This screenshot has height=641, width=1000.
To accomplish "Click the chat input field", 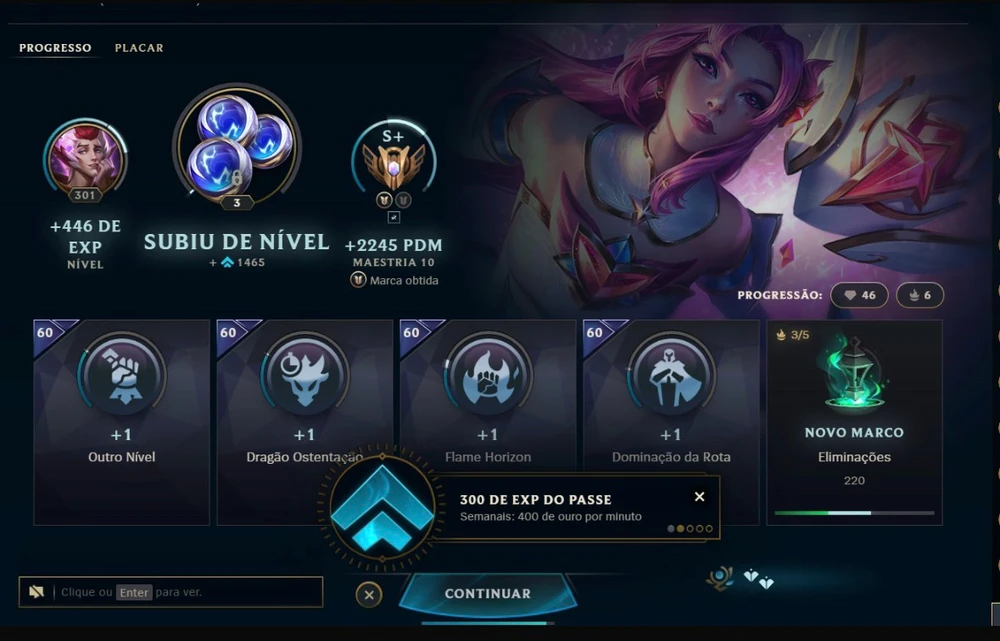I will point(171,592).
